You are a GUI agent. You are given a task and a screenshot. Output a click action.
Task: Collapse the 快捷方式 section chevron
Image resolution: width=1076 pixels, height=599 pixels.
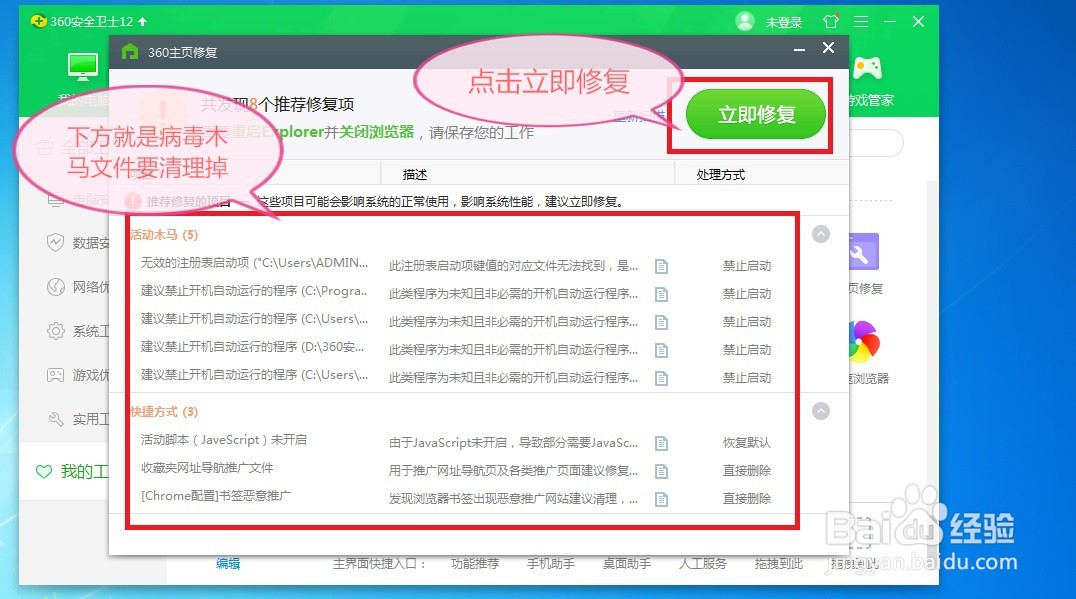click(x=821, y=409)
